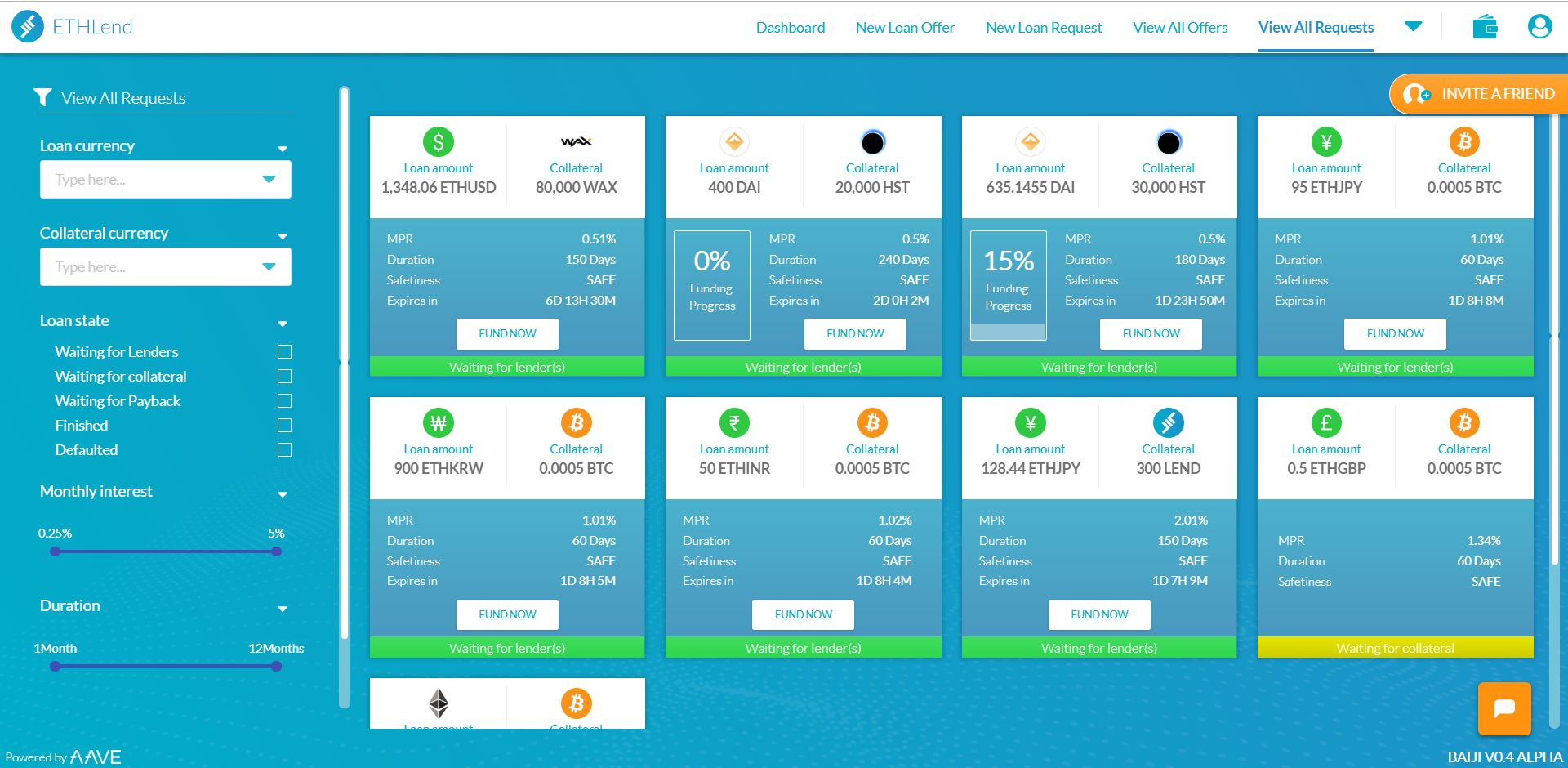Select the View All Requests tab

pyautogui.click(x=1316, y=28)
